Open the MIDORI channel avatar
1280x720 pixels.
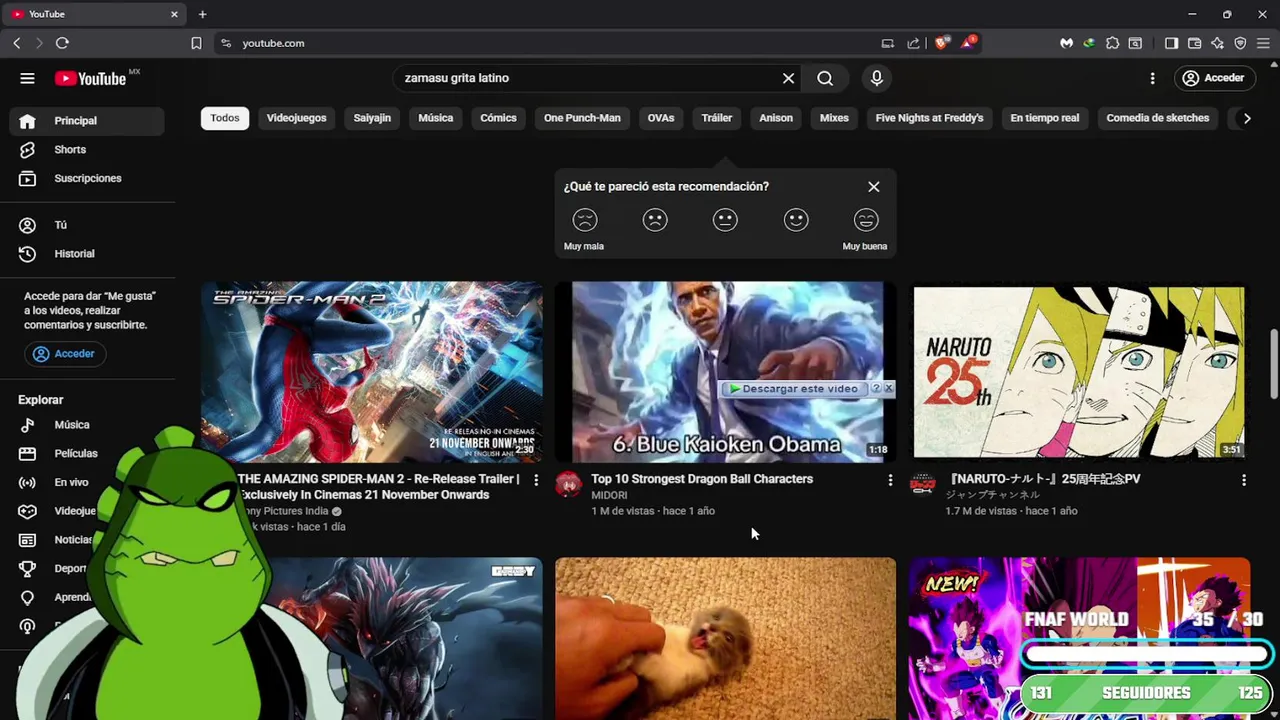[x=568, y=485]
